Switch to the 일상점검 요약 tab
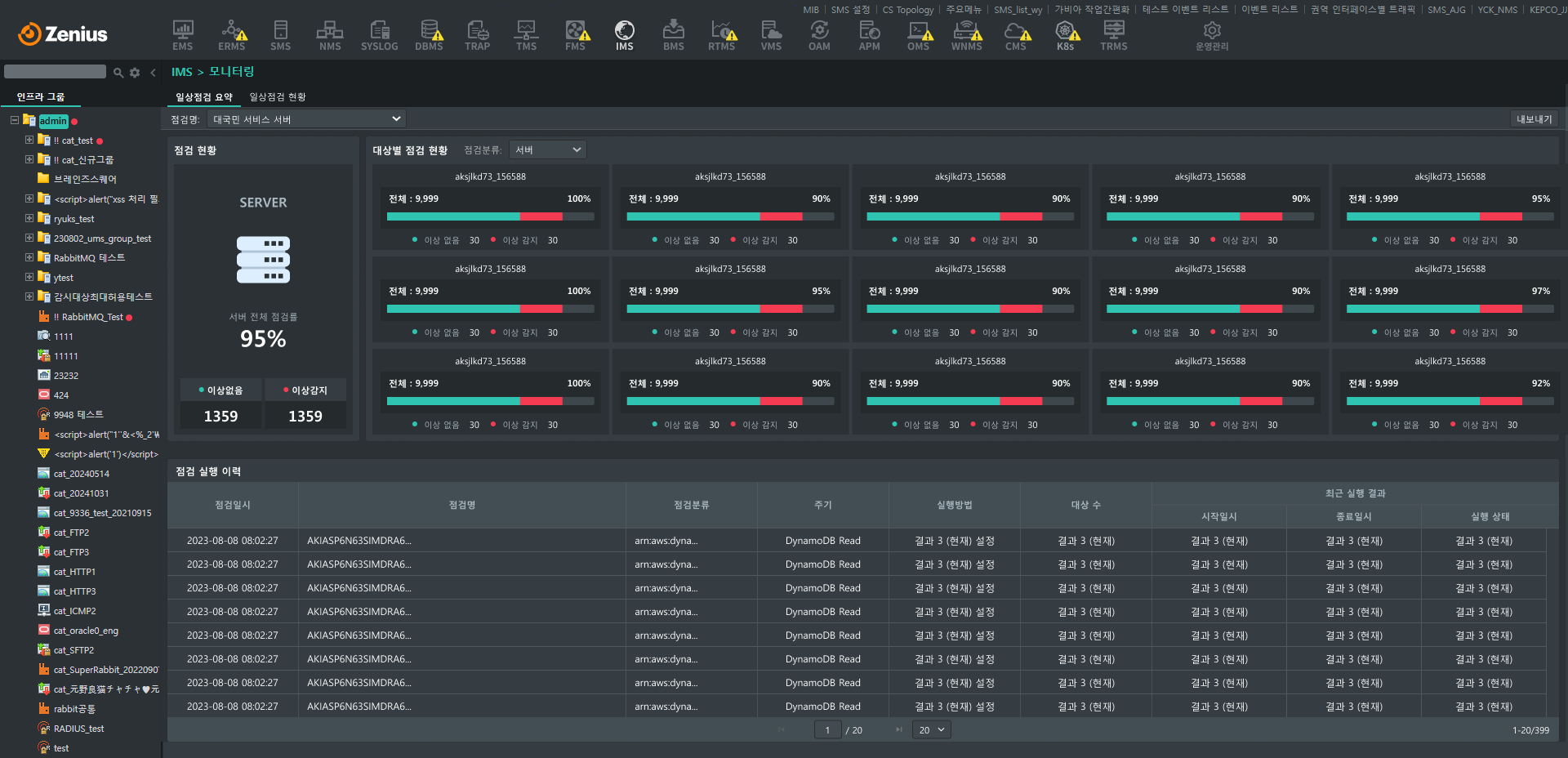This screenshot has height=758, width=1568. tap(204, 97)
